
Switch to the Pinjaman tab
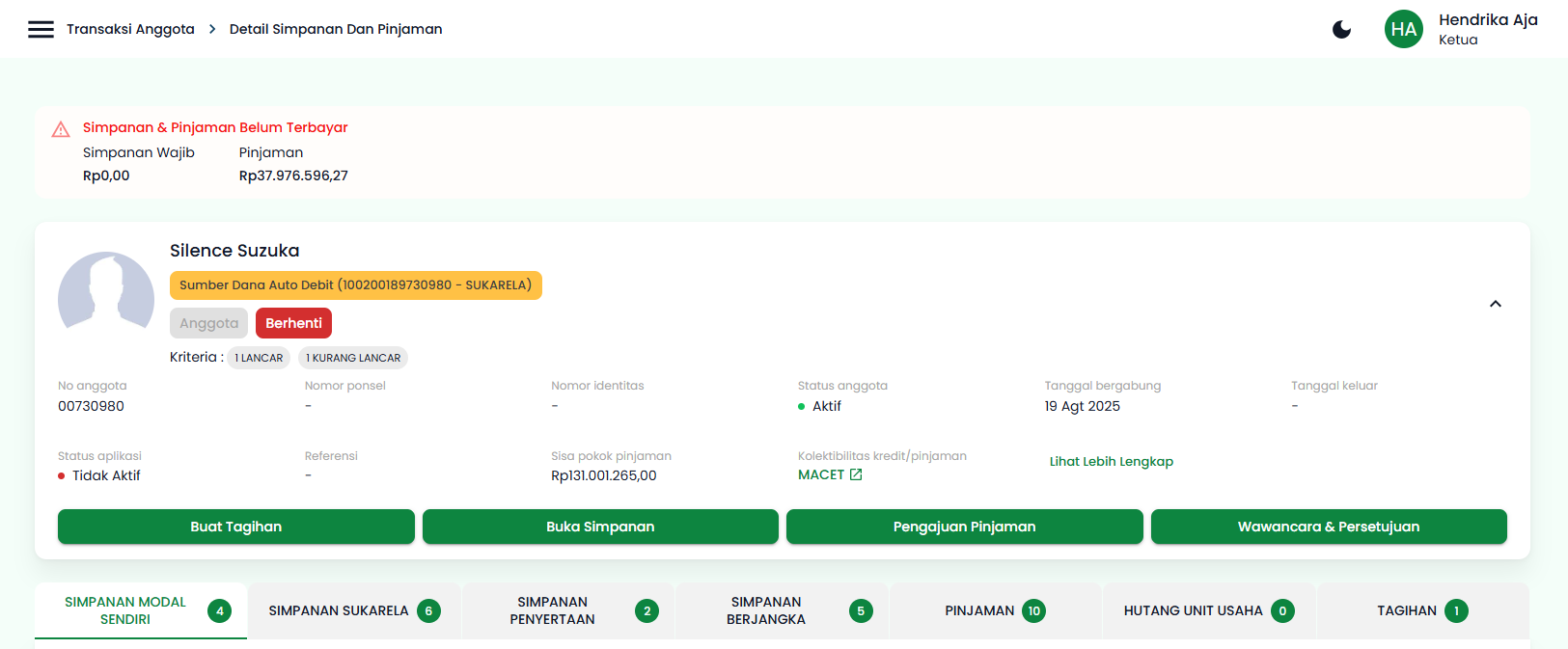pyautogui.click(x=994, y=610)
